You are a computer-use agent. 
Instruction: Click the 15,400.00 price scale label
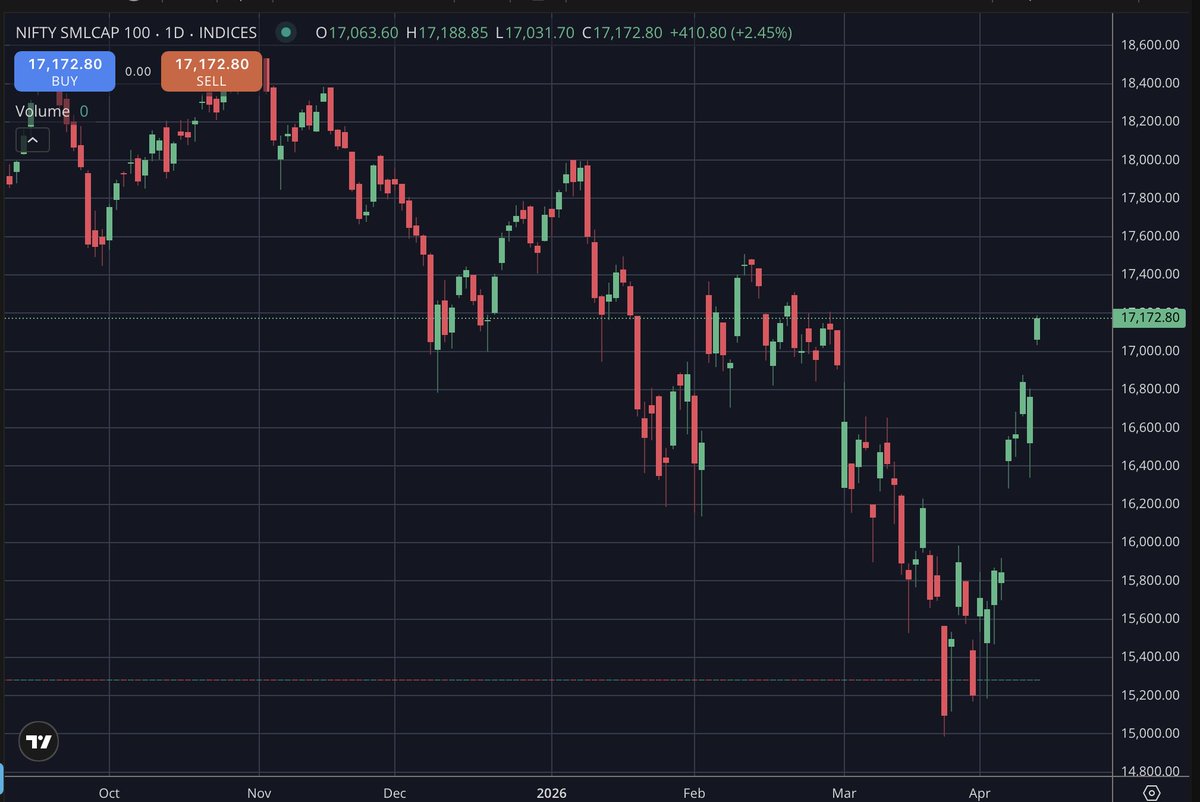click(x=1150, y=656)
